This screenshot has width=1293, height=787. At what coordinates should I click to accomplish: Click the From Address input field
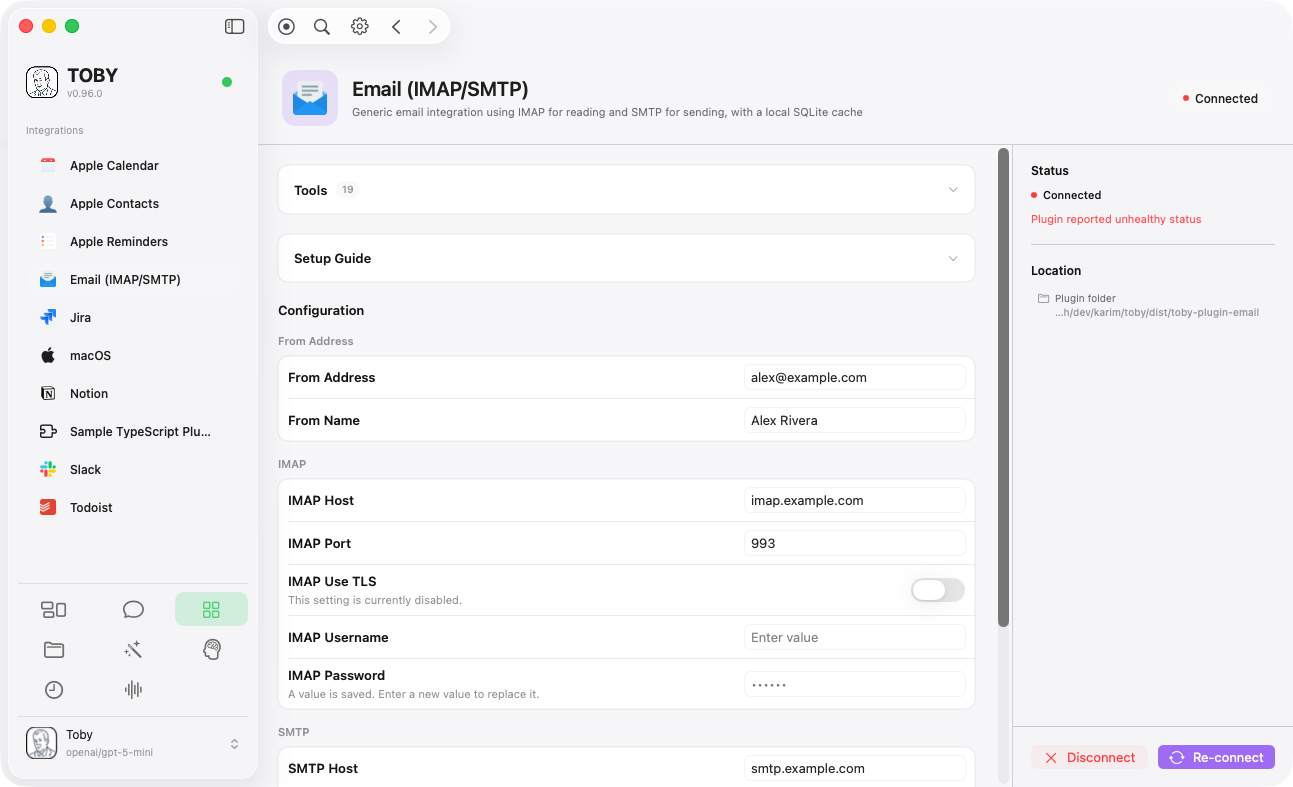click(855, 378)
